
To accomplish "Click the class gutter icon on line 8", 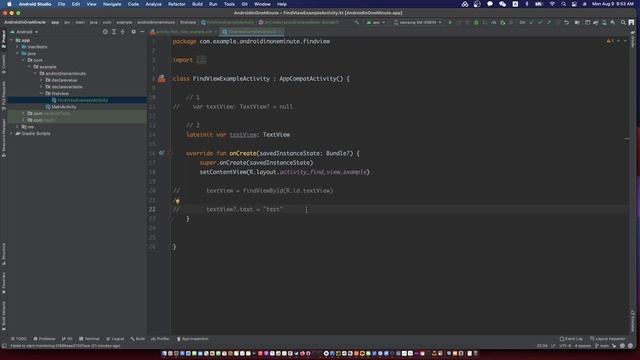I will point(162,78).
